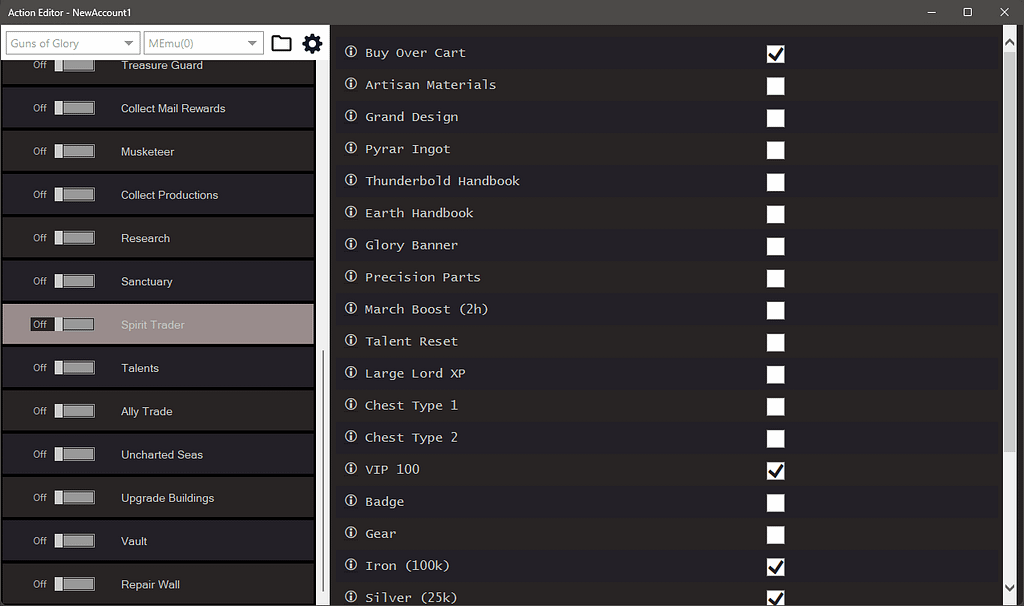
Task: Uncheck the Iron (100k) checkbox
Action: pyautogui.click(x=775, y=566)
